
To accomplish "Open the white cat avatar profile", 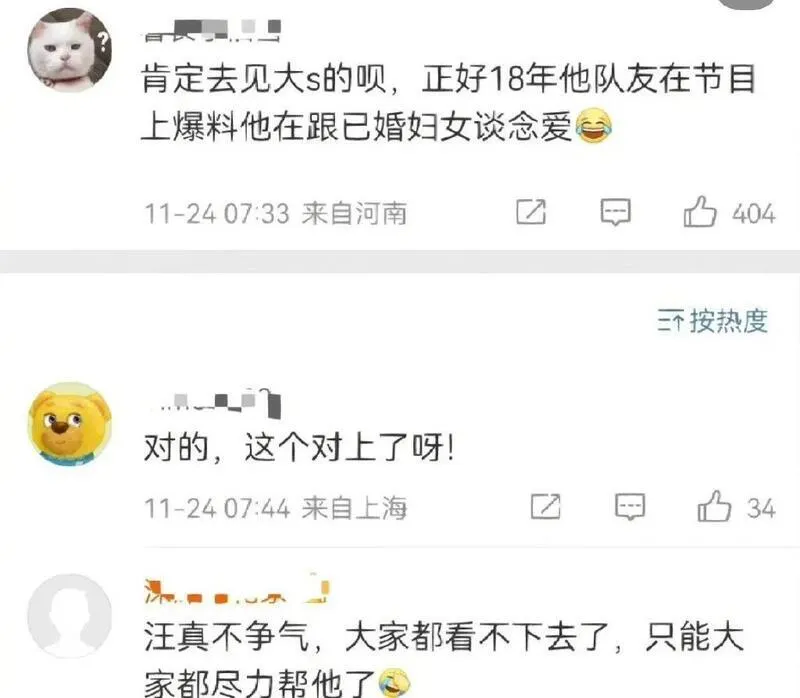I will pyautogui.click(x=69, y=50).
